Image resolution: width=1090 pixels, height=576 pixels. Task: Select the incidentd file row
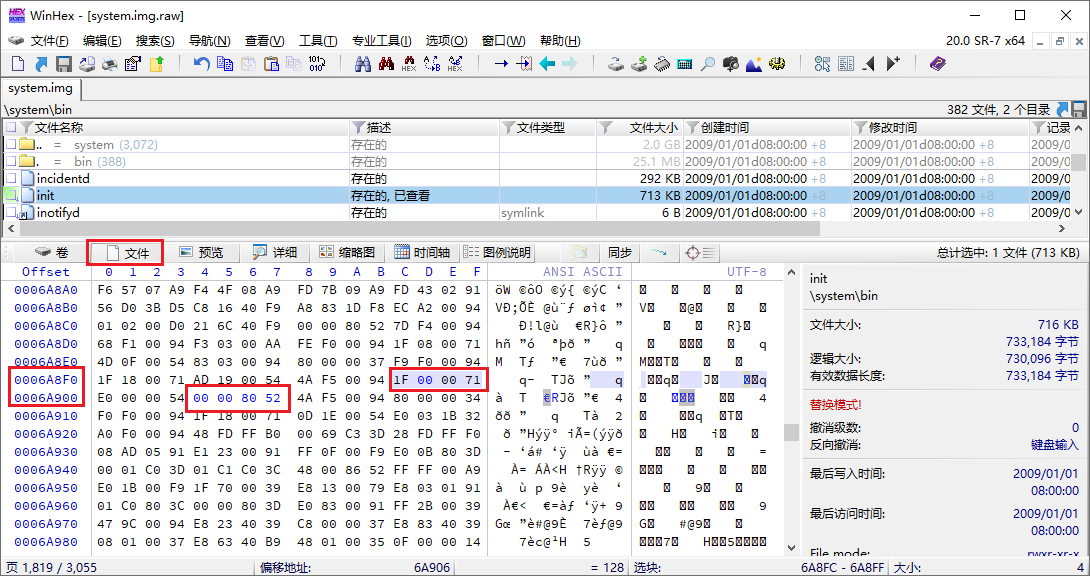(535, 179)
